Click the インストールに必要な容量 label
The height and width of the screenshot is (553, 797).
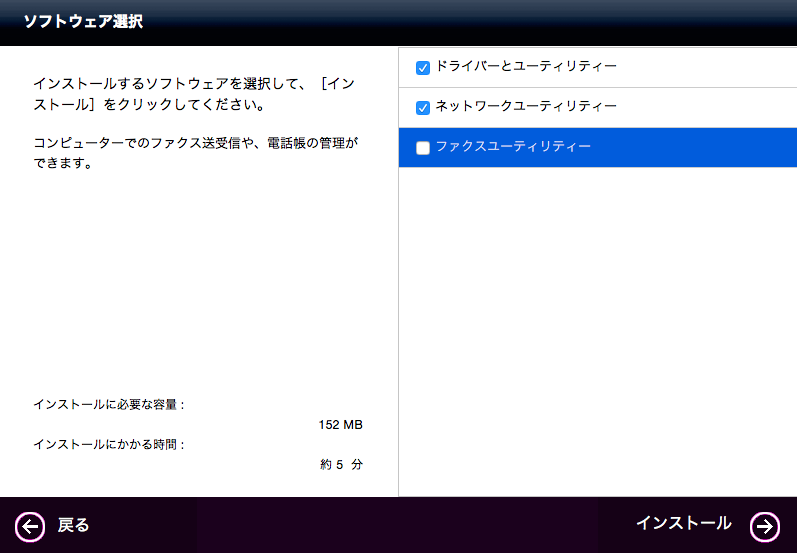pos(109,404)
